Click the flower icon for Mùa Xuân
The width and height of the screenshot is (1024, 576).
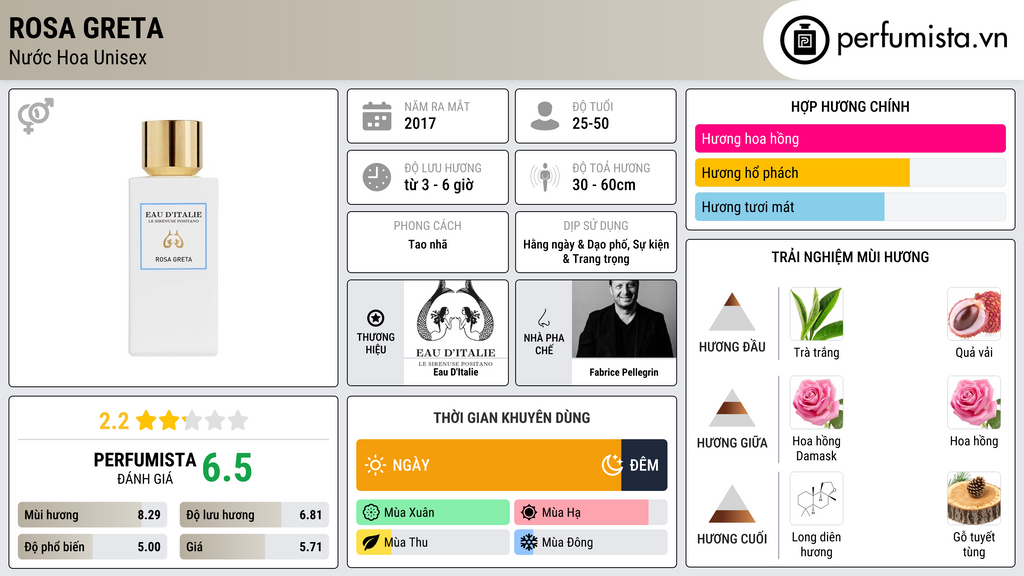click(371, 513)
